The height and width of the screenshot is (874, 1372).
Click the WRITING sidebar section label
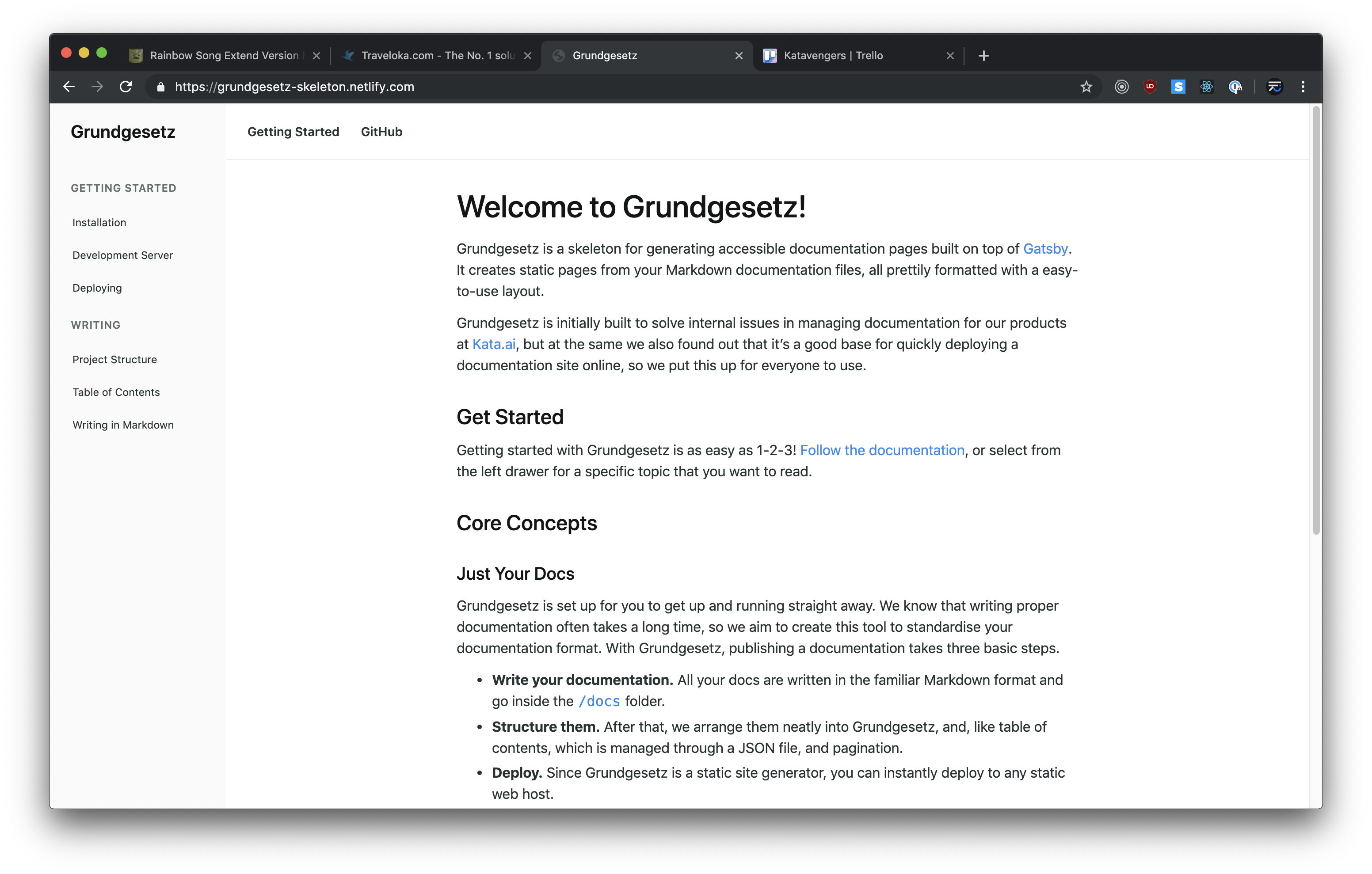96,325
